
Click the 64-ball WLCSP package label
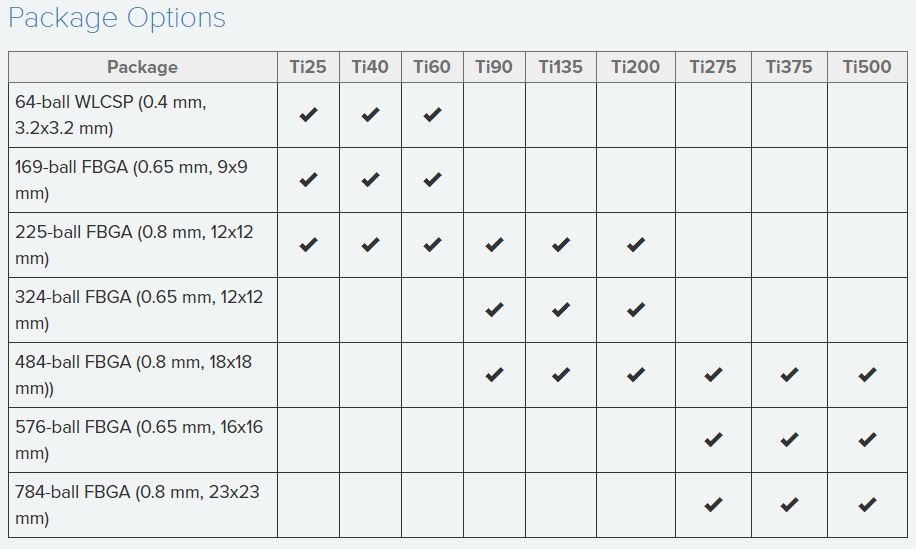pos(111,115)
